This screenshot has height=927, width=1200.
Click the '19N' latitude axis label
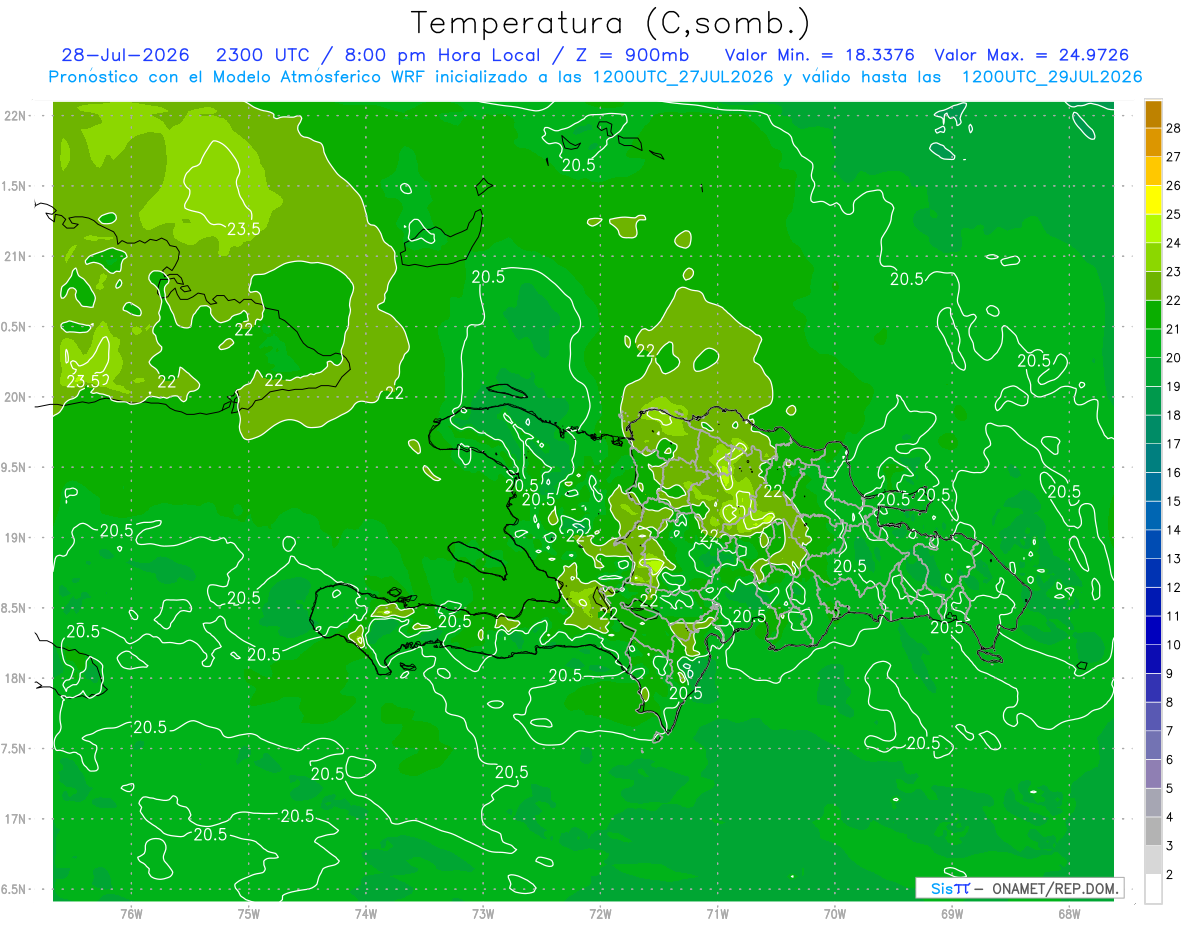tap(15, 538)
